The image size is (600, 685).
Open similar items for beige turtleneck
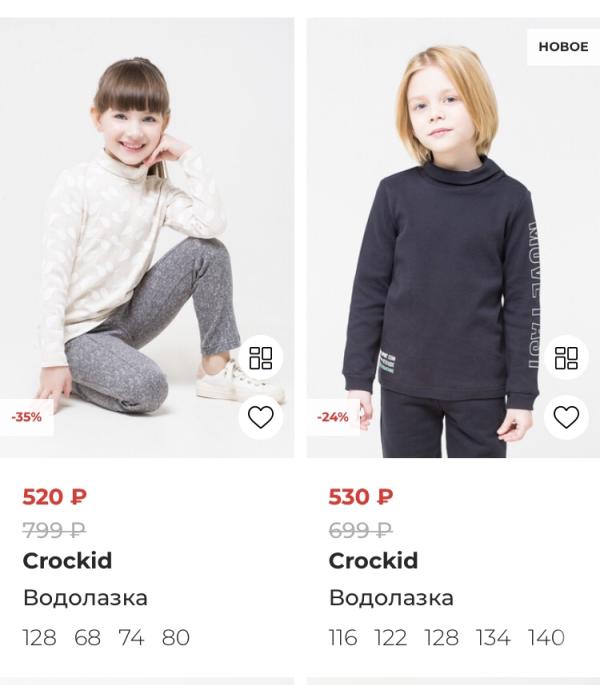pos(260,358)
